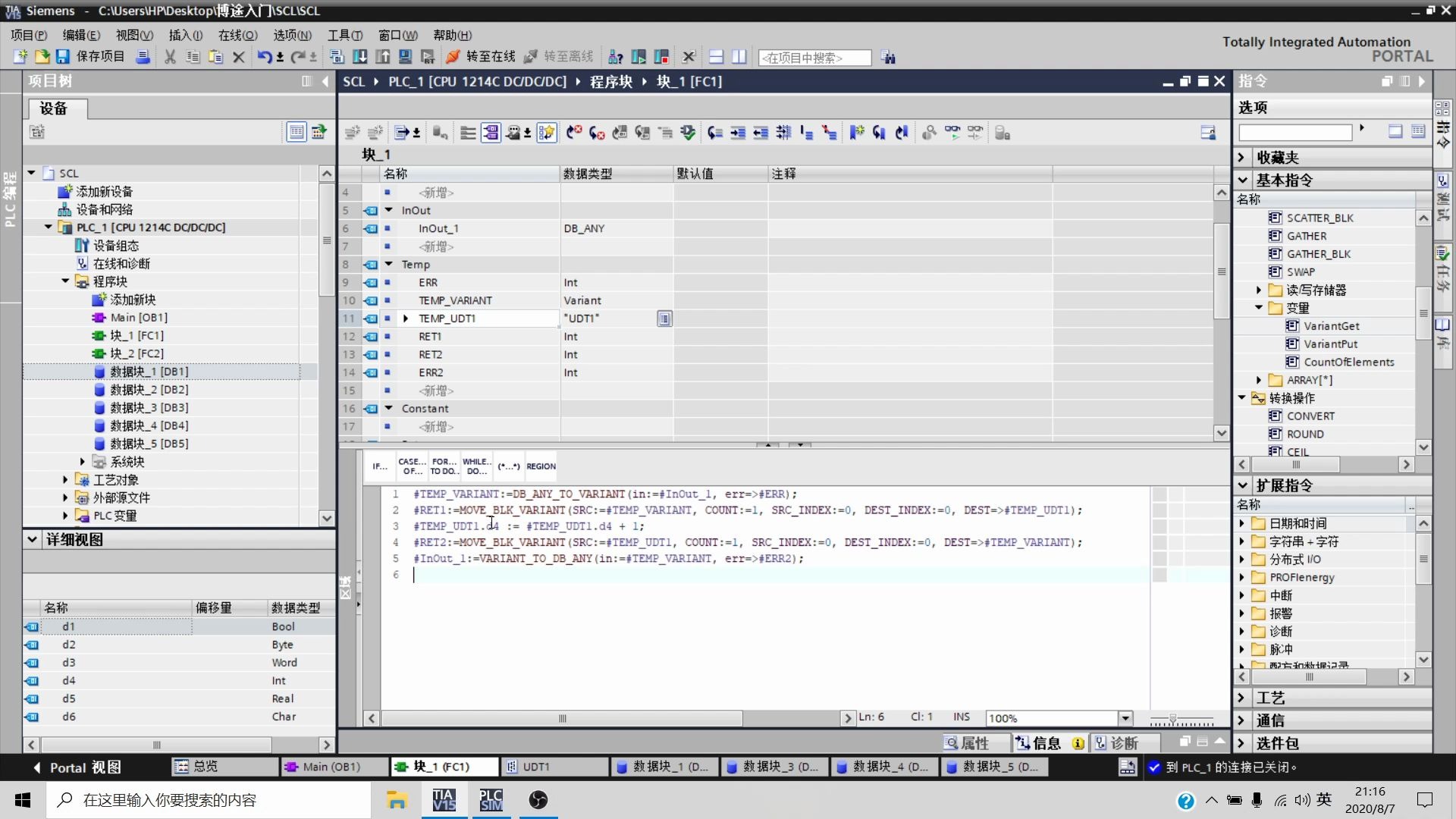Click the editor zoom slider
The image size is (1456, 819).
click(1172, 718)
